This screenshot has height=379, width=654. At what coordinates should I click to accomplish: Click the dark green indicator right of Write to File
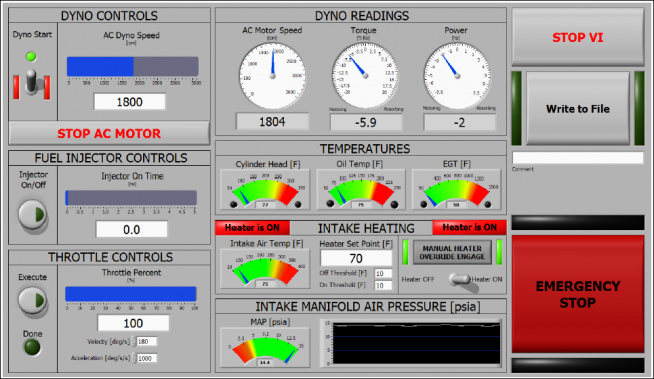(x=639, y=108)
